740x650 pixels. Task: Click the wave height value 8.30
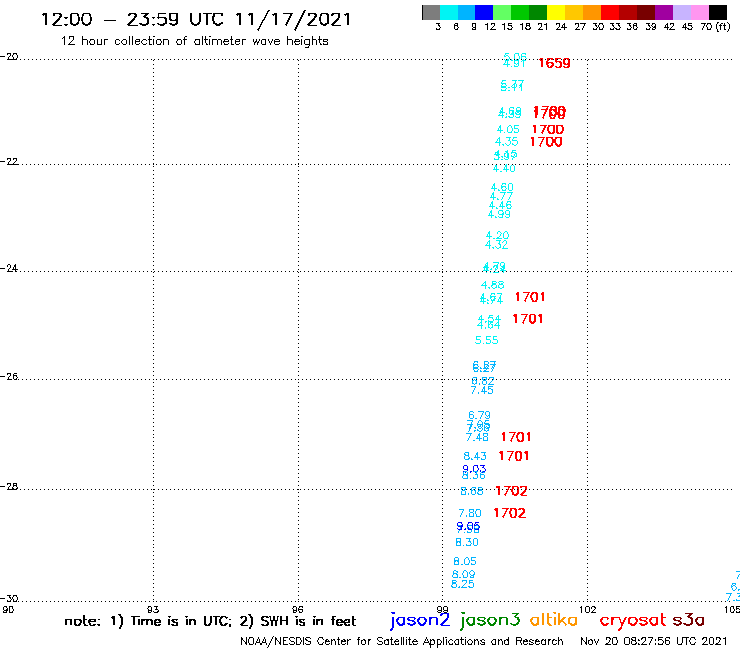coord(467,542)
